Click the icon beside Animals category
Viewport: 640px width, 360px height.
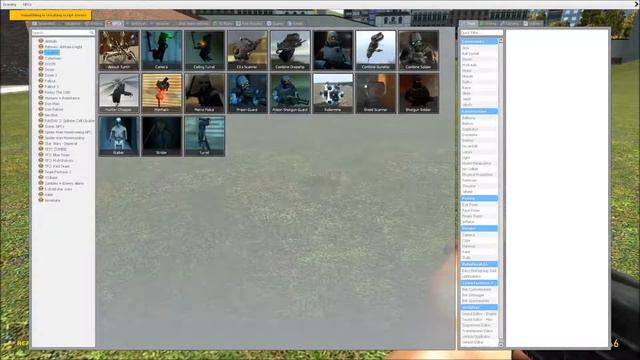(41, 41)
